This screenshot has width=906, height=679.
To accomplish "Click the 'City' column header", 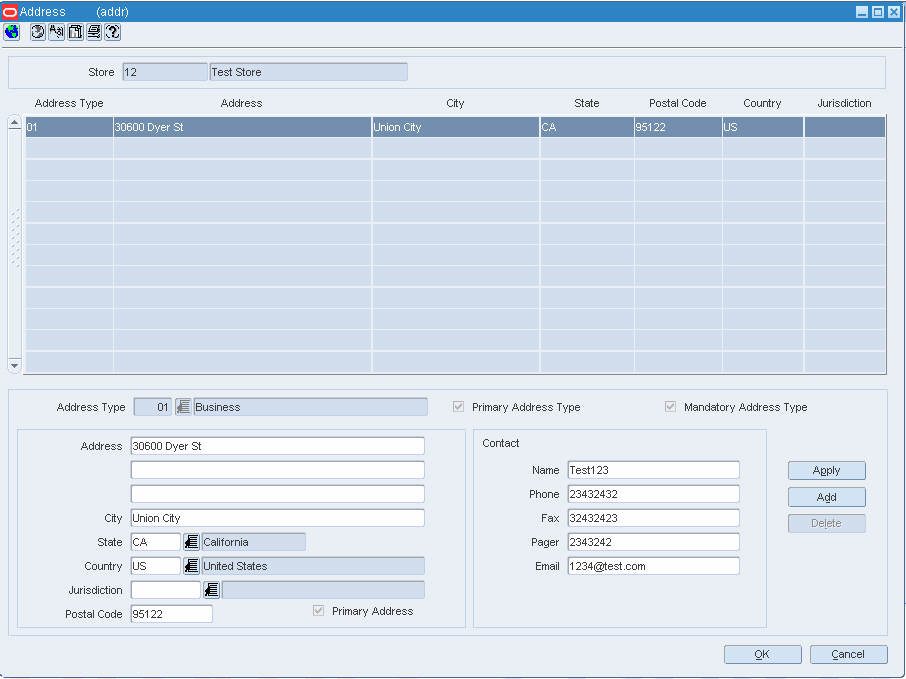I will click(x=455, y=103).
